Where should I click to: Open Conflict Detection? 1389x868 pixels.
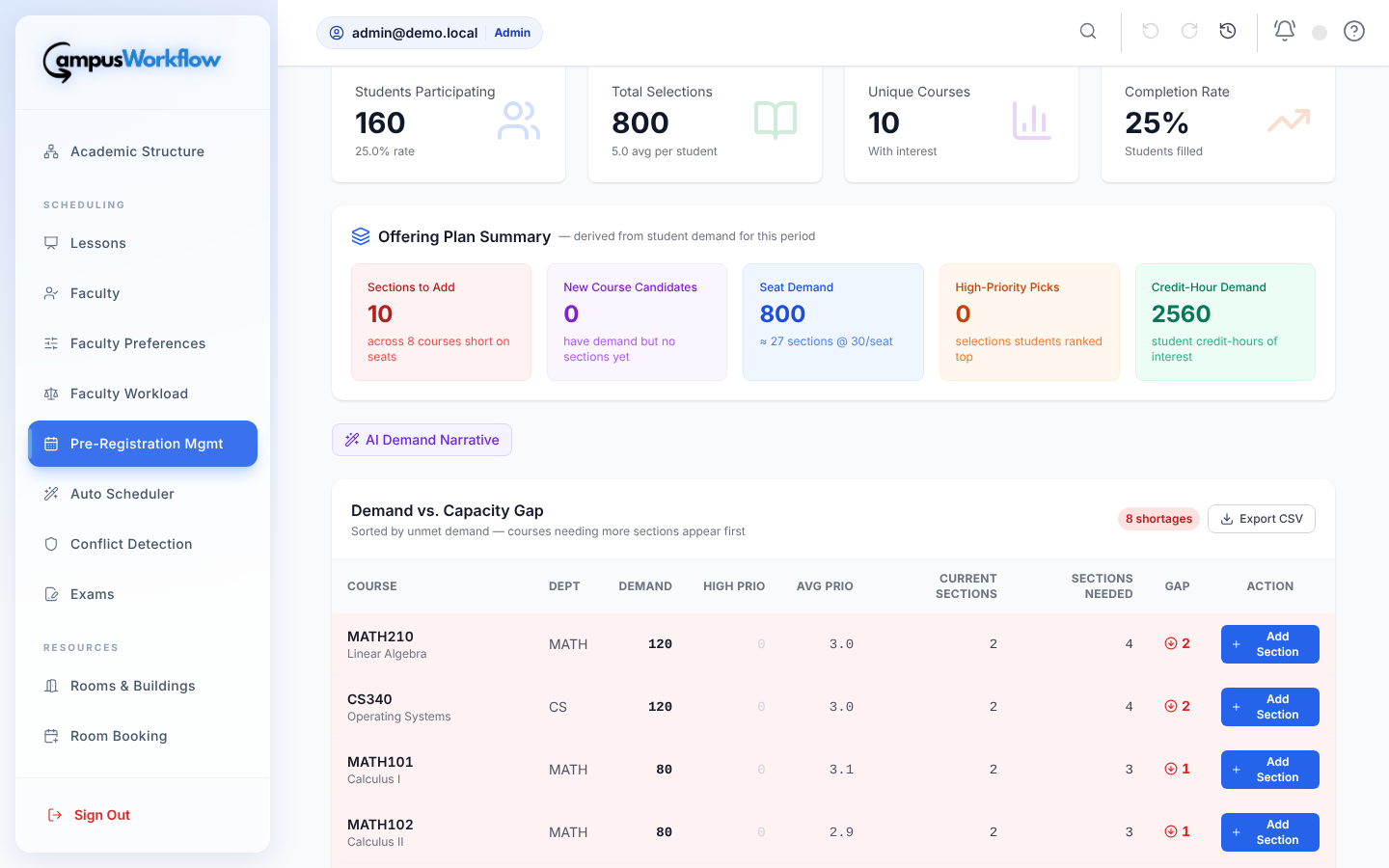(143, 544)
